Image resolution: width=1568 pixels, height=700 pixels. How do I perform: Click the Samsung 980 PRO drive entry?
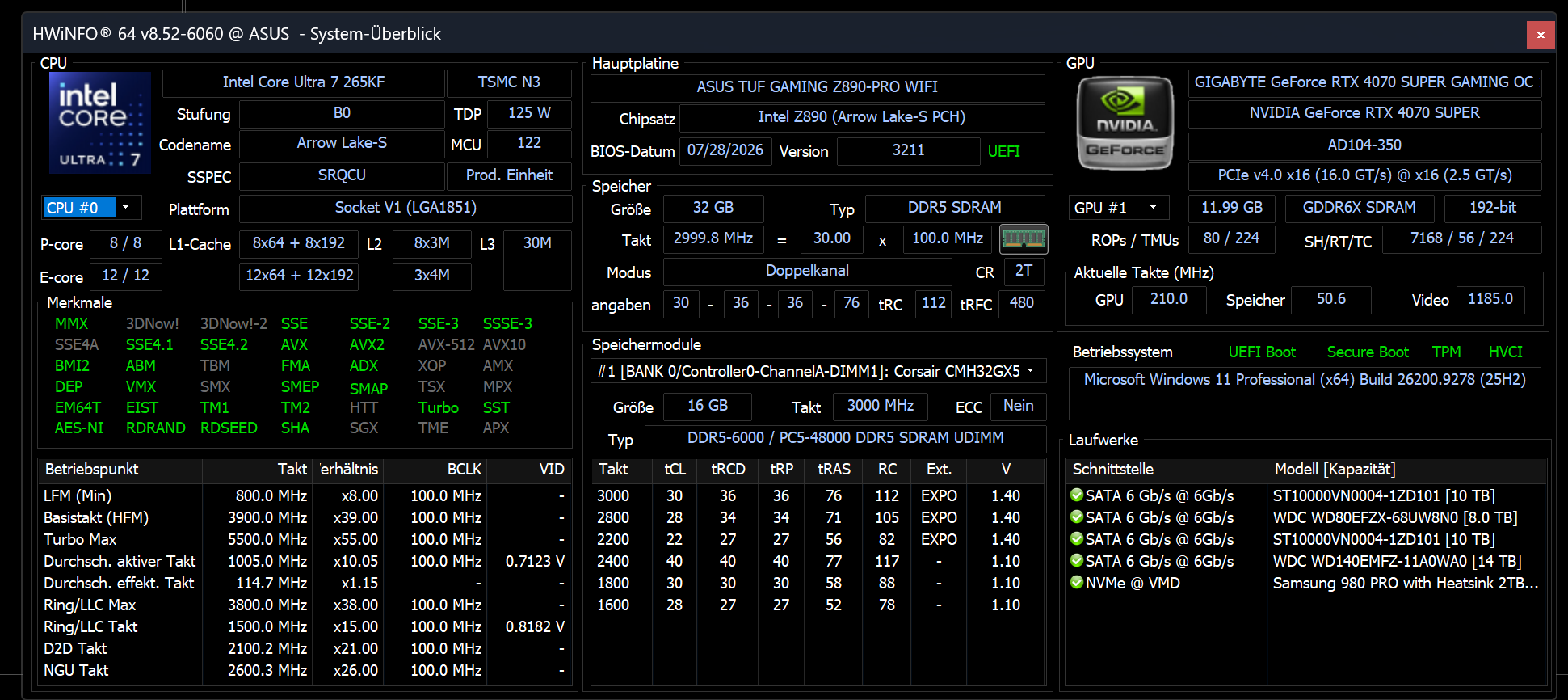tap(1406, 583)
